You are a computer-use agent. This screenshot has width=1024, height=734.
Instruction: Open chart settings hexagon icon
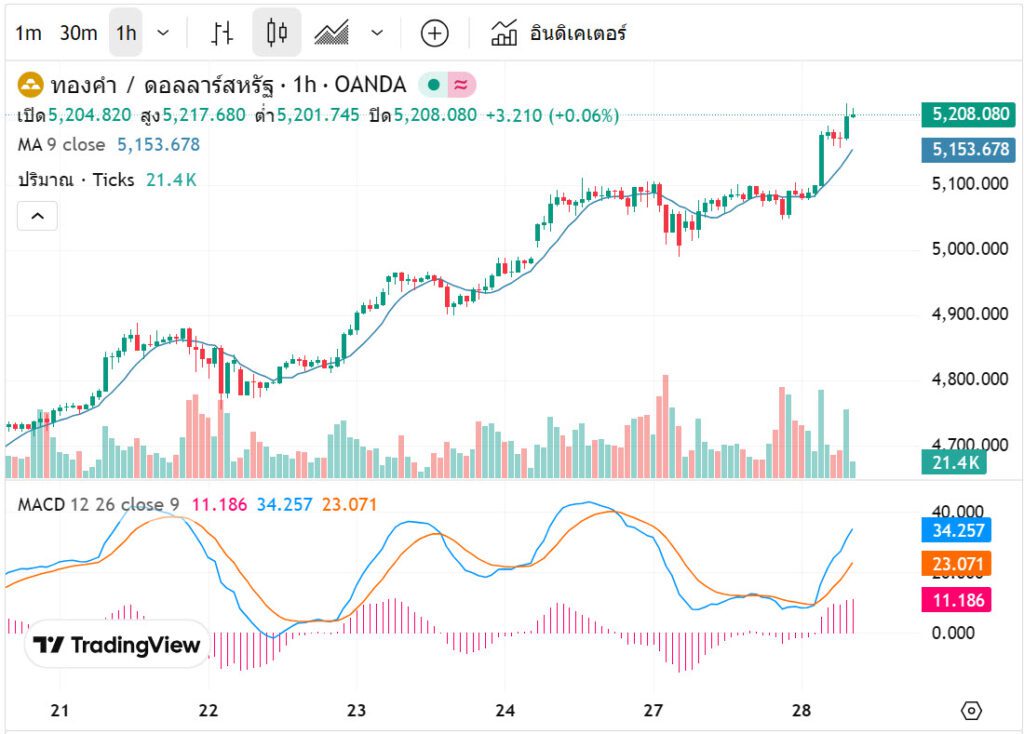pyautogui.click(x=971, y=711)
